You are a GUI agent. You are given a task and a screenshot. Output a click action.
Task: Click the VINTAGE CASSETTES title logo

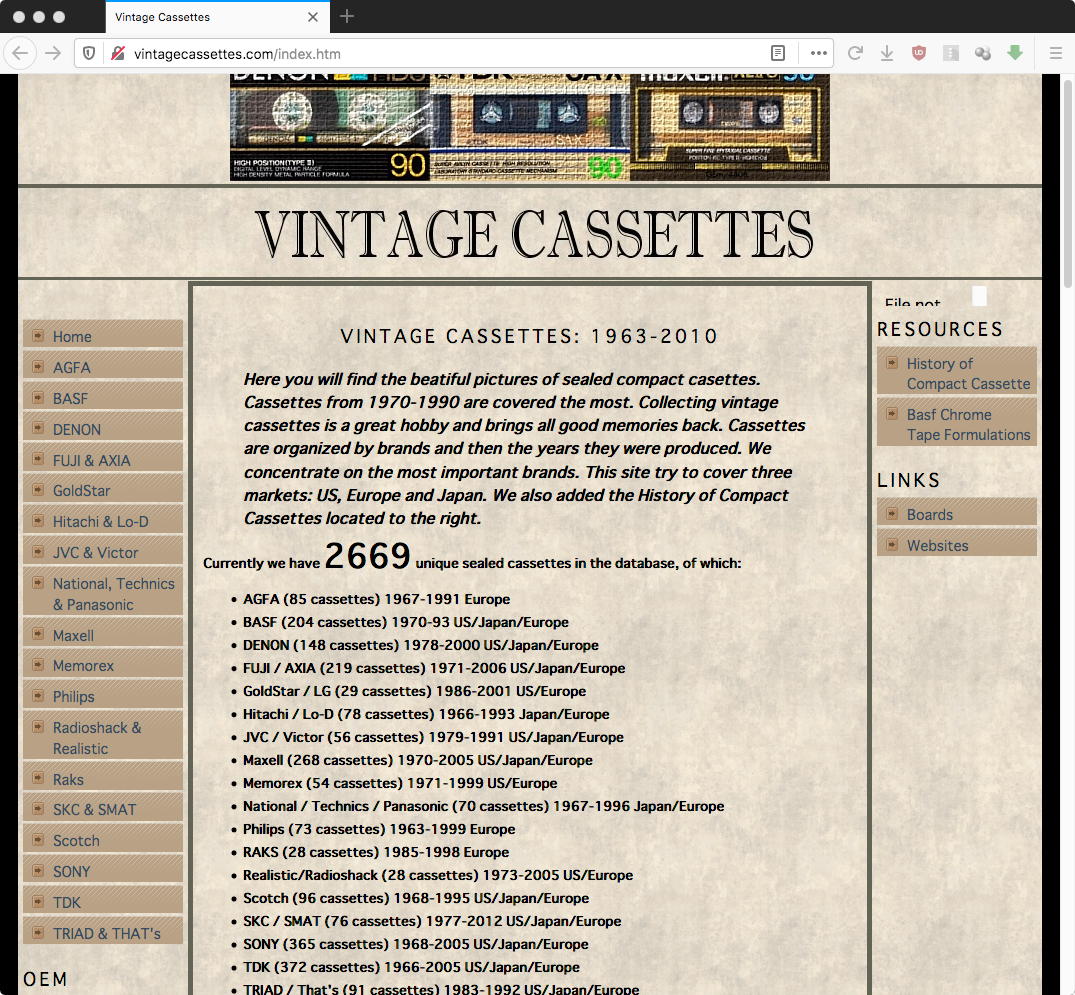(x=534, y=234)
